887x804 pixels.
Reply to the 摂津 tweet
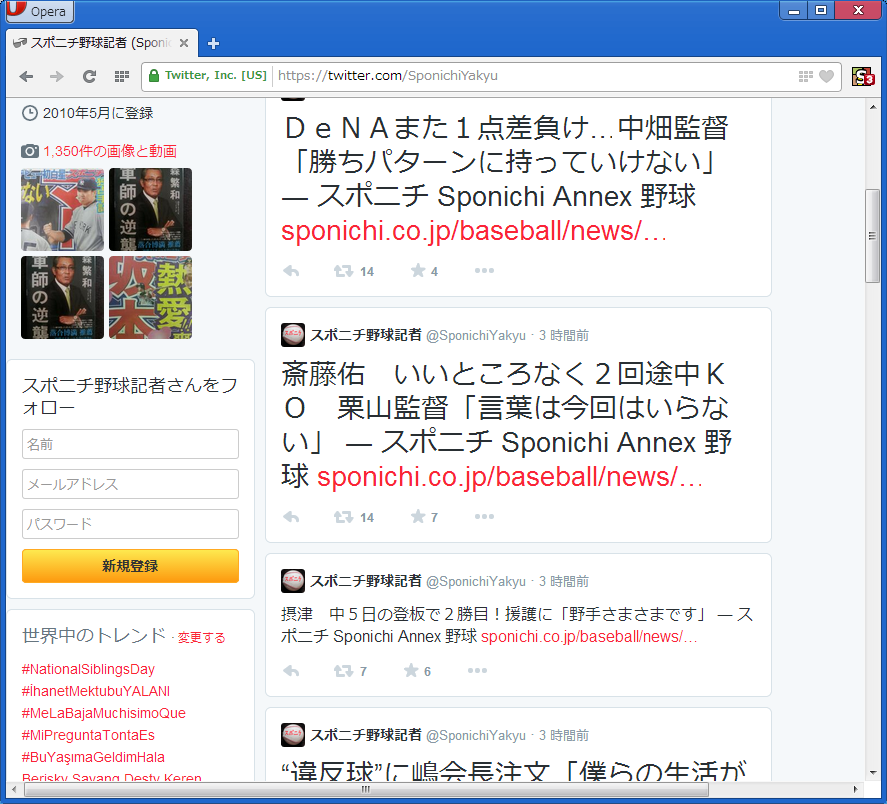coord(291,671)
